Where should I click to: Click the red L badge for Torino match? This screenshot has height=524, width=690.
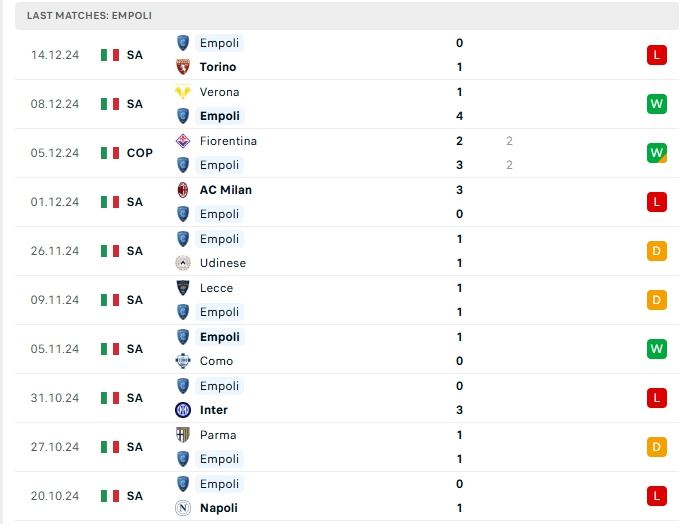tap(656, 55)
